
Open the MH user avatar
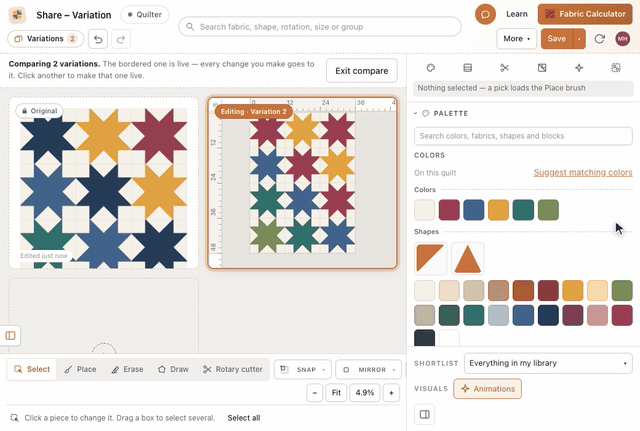[622, 39]
